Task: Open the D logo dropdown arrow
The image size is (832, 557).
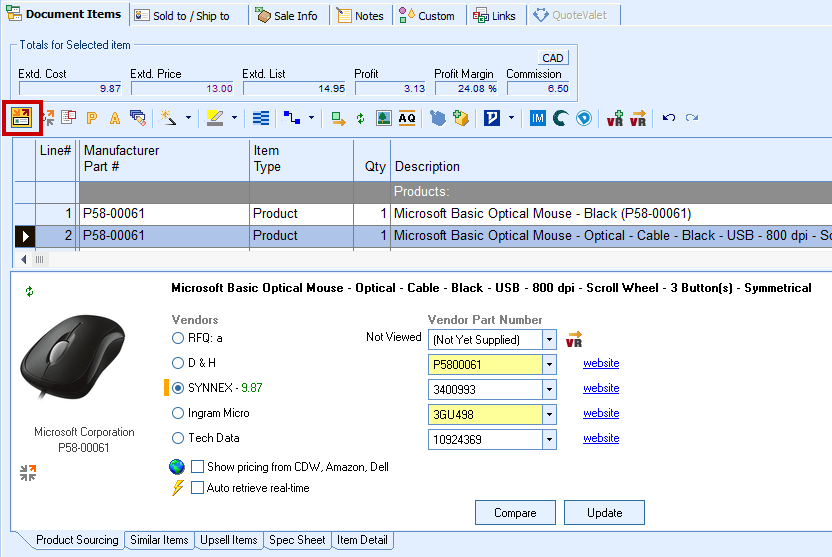Action: tap(512, 118)
